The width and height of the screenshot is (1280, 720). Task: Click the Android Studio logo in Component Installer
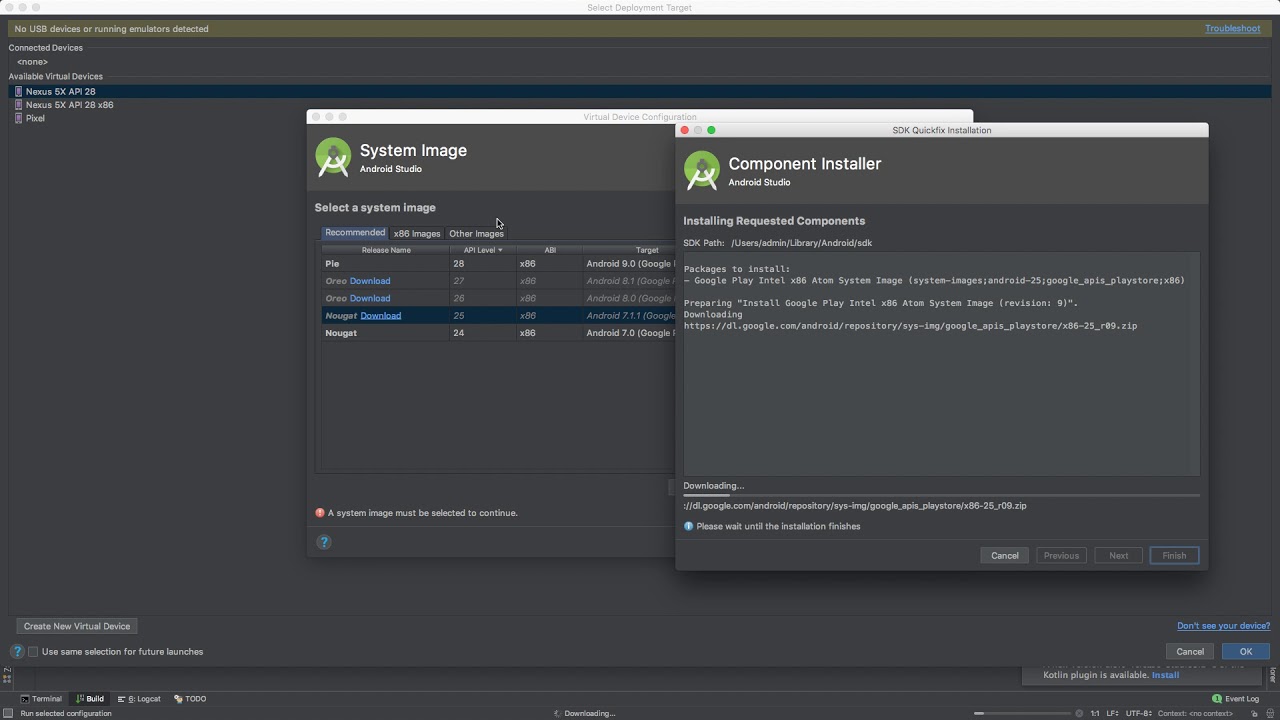[x=702, y=170]
